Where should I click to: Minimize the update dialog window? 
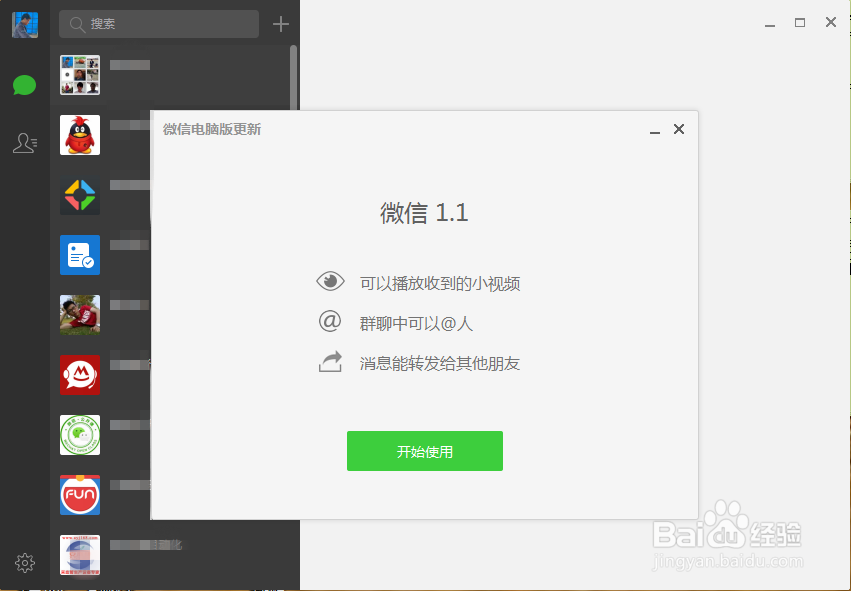(655, 129)
